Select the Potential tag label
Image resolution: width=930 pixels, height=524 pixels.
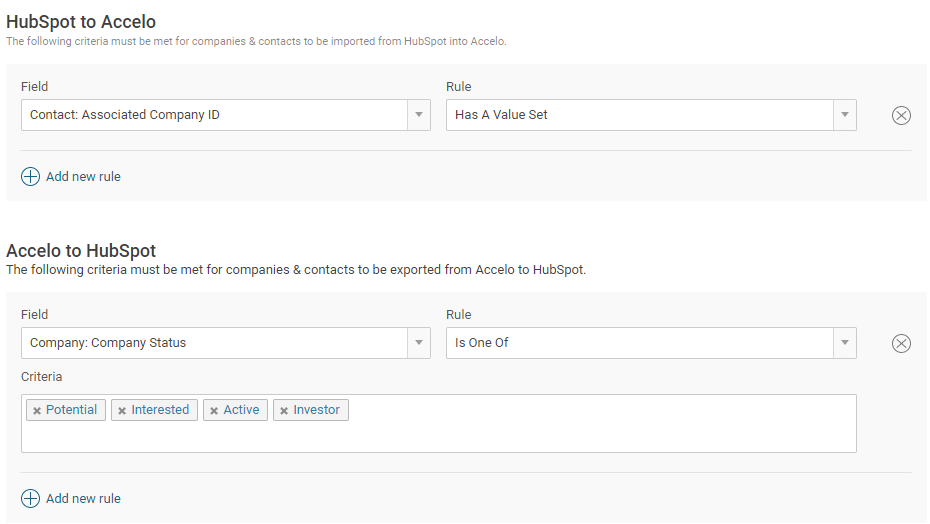pyautogui.click(x=71, y=410)
